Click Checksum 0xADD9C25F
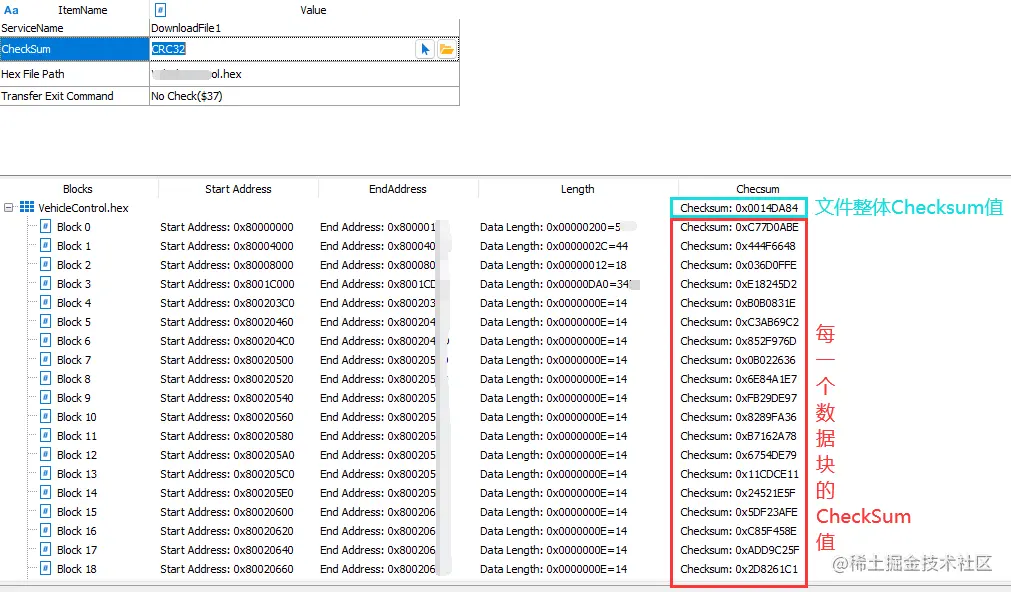Image resolution: width=1011 pixels, height=592 pixels. click(740, 550)
